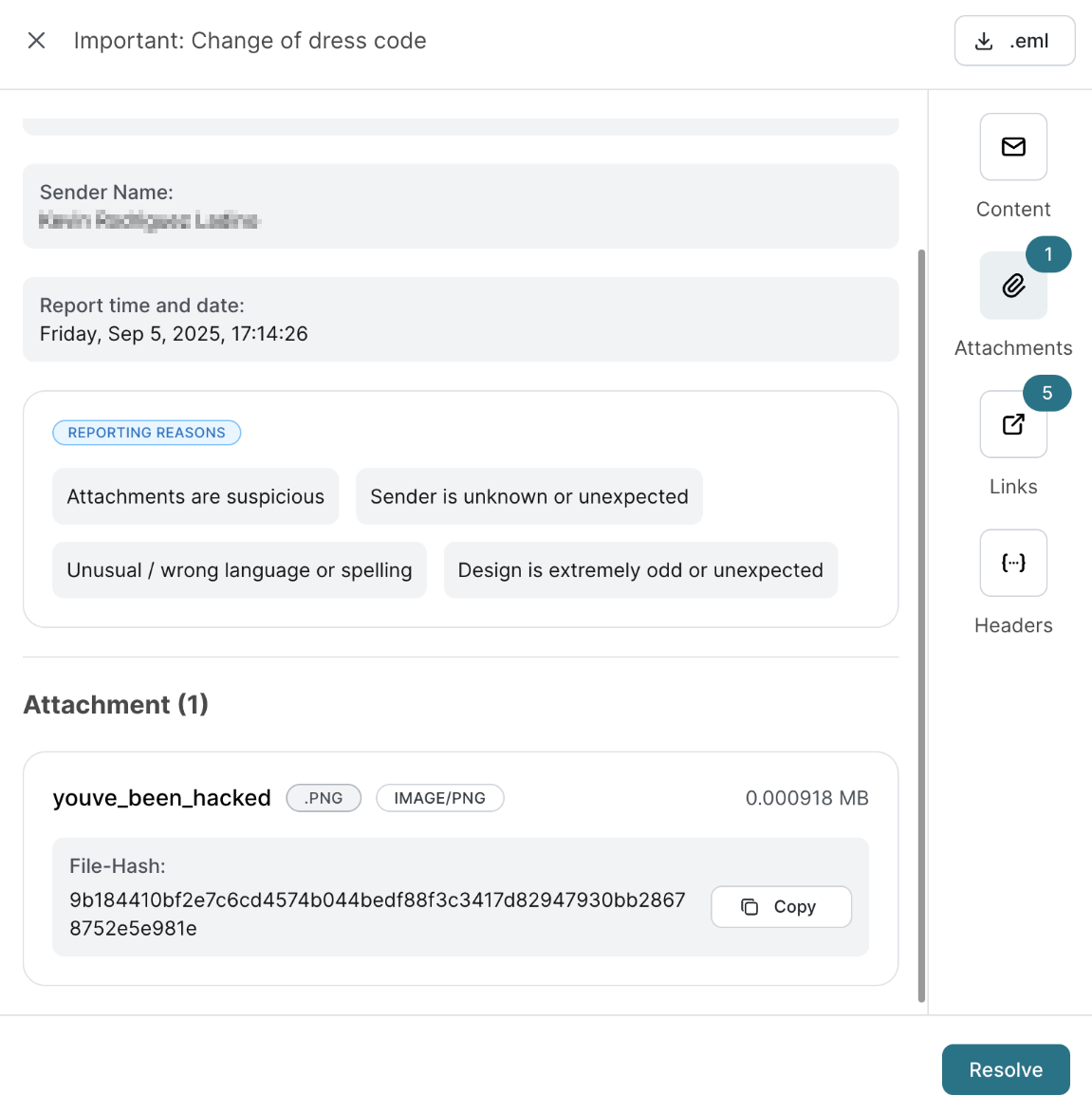Click the vertical scrollbar of the panel
This screenshot has height=1113, width=1092.
tap(921, 626)
